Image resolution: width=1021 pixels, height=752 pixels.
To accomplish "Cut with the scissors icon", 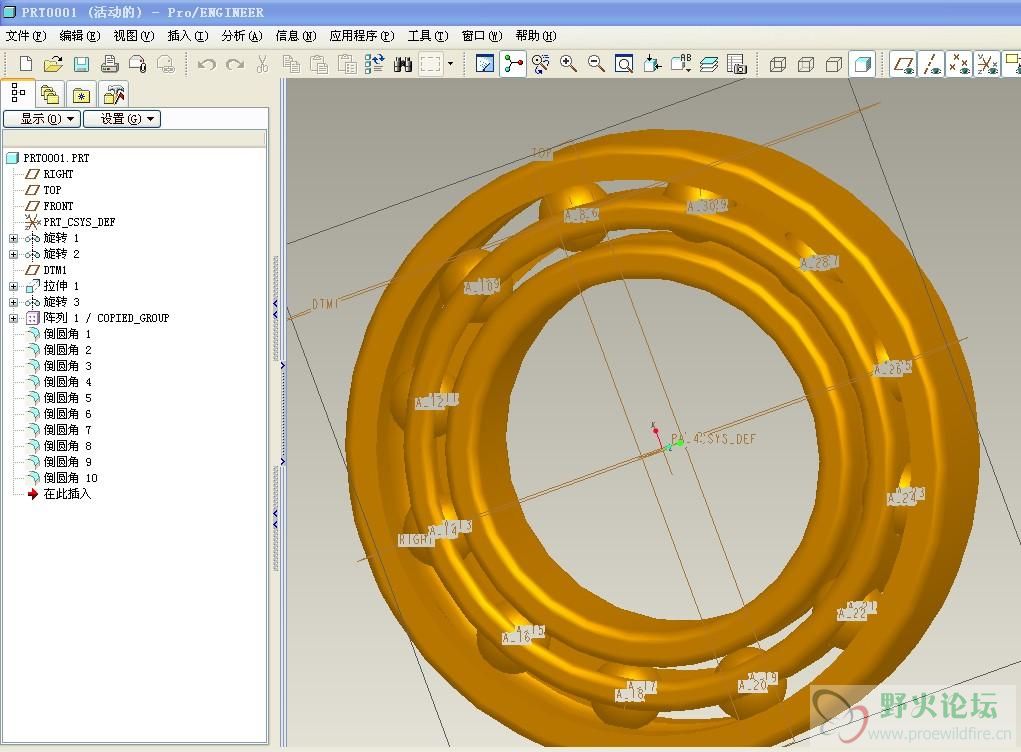I will 262,64.
